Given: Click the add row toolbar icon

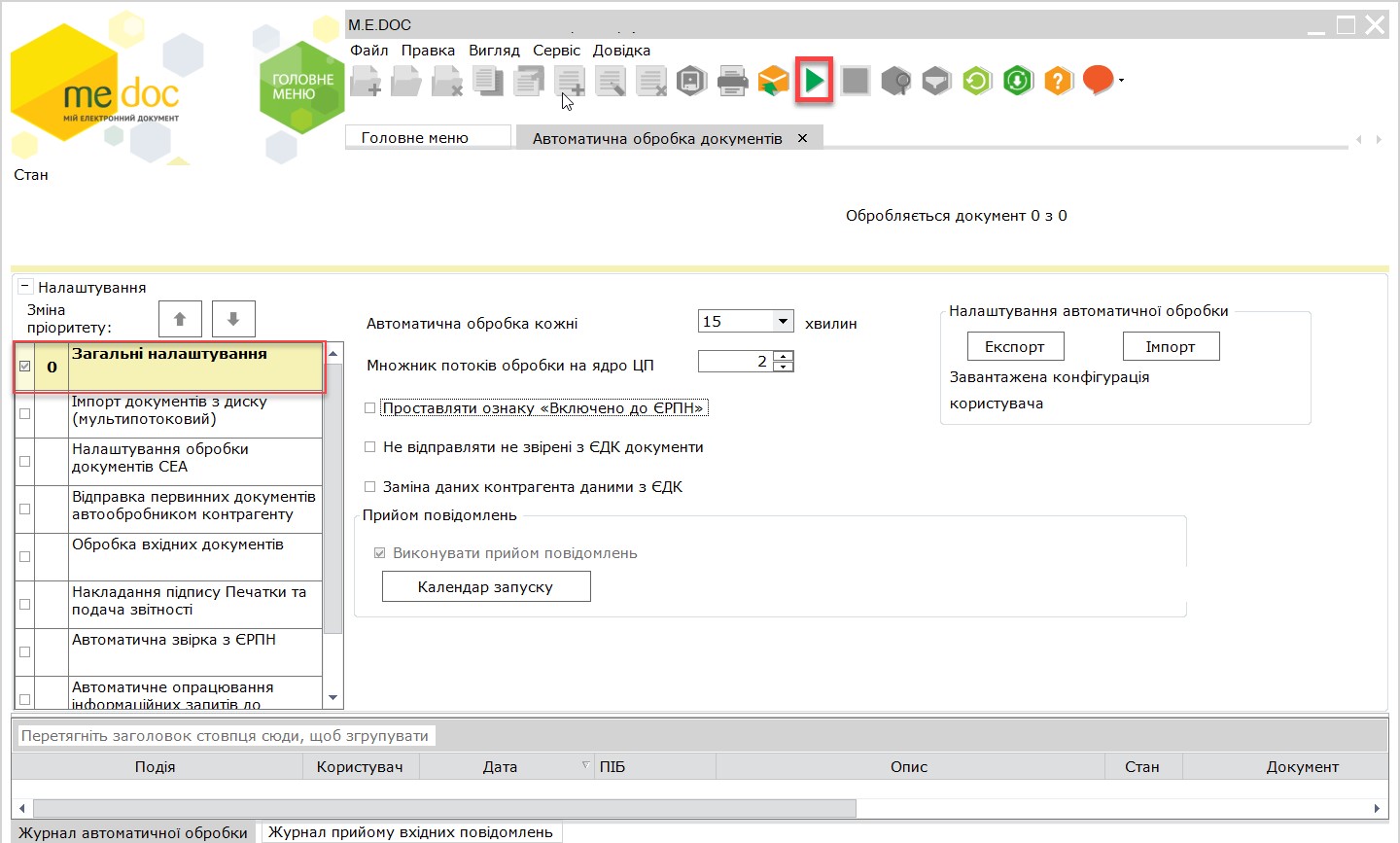Looking at the screenshot, I should [x=570, y=81].
